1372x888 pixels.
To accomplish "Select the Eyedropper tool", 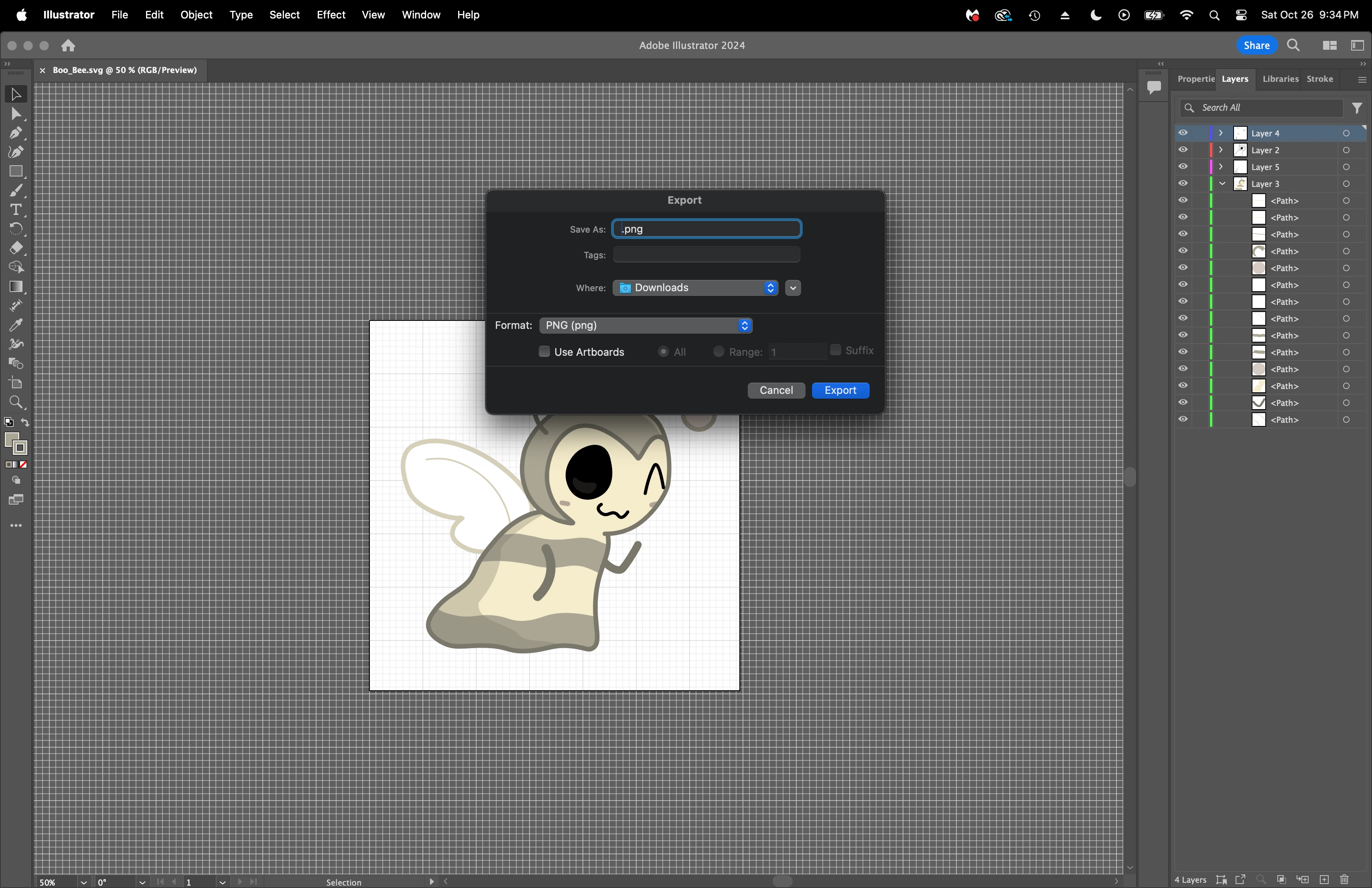I will pos(16,326).
